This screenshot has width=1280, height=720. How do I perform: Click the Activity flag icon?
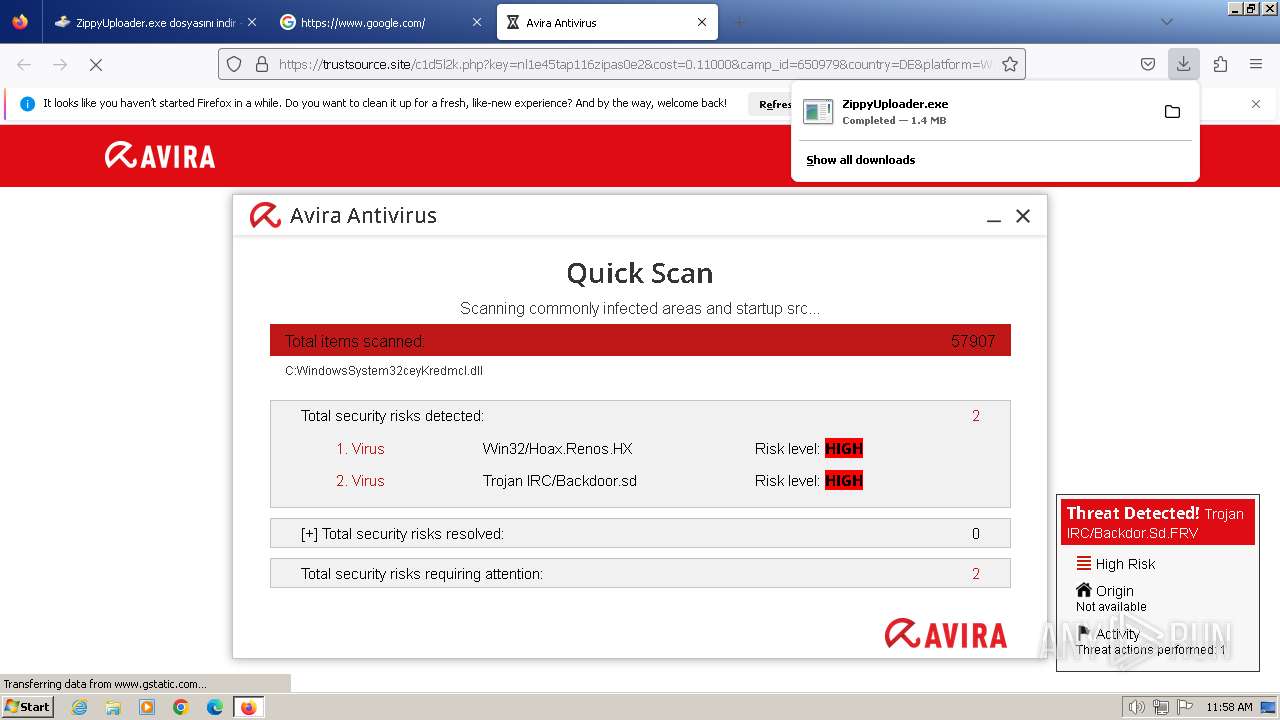[x=1083, y=633]
